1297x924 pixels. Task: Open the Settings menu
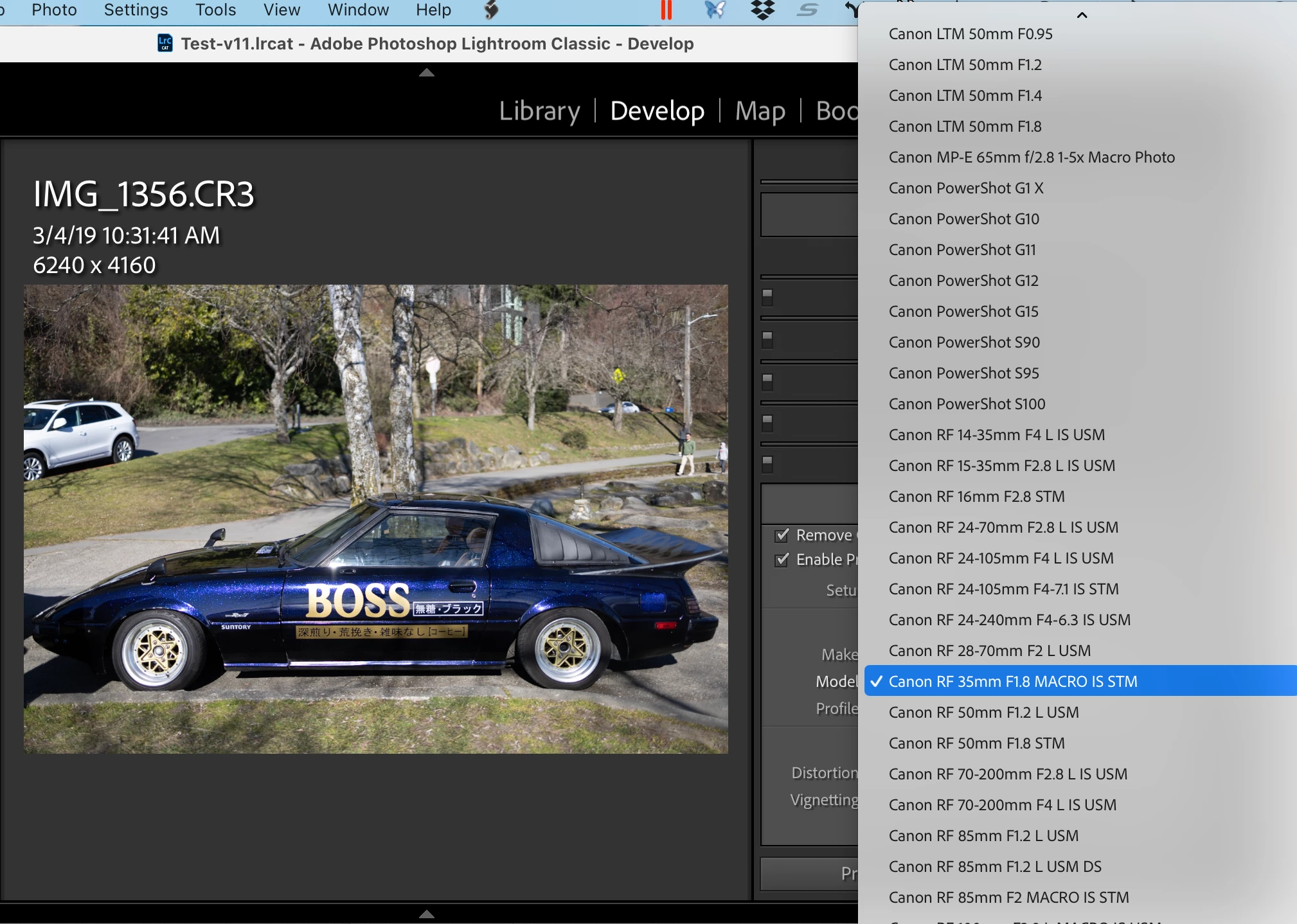tap(136, 10)
